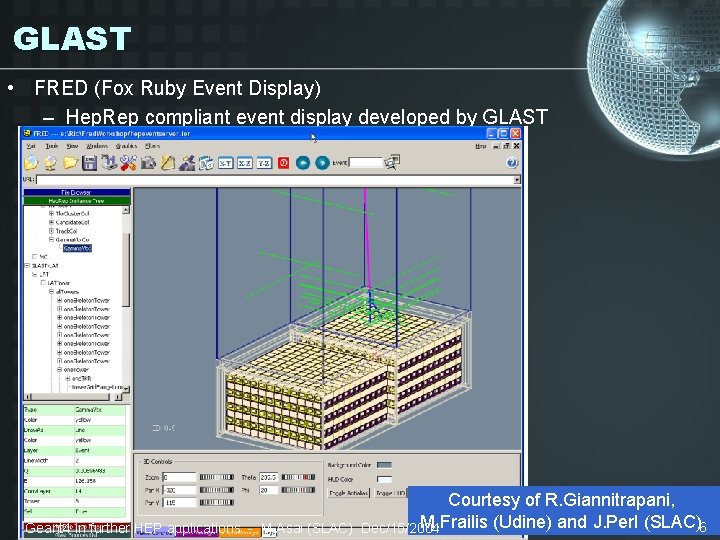Click into the Phi input field
Screen dimensions: 720x540
269,490
